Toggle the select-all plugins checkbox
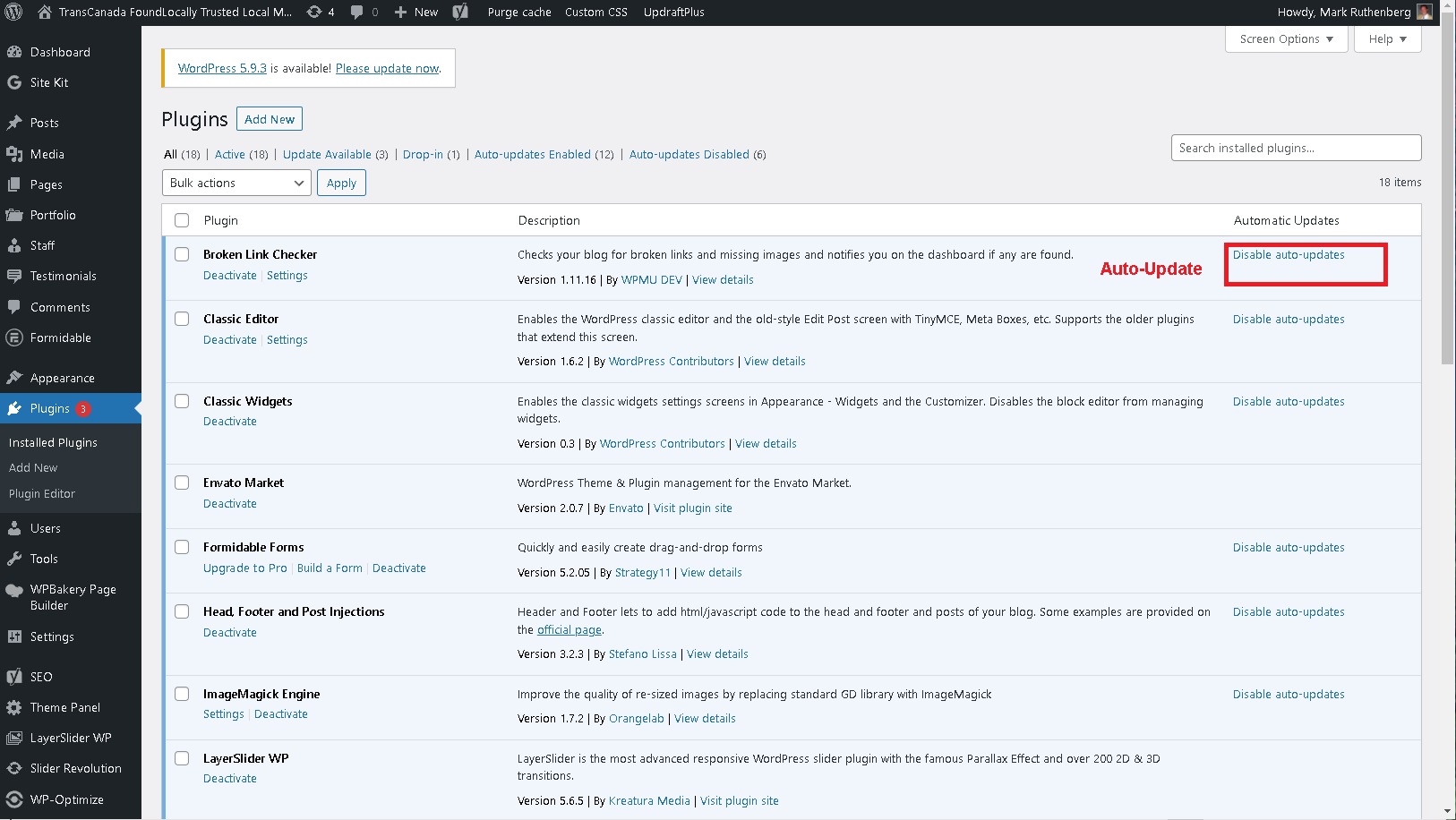Viewport: 1456px width, 820px height. click(182, 220)
